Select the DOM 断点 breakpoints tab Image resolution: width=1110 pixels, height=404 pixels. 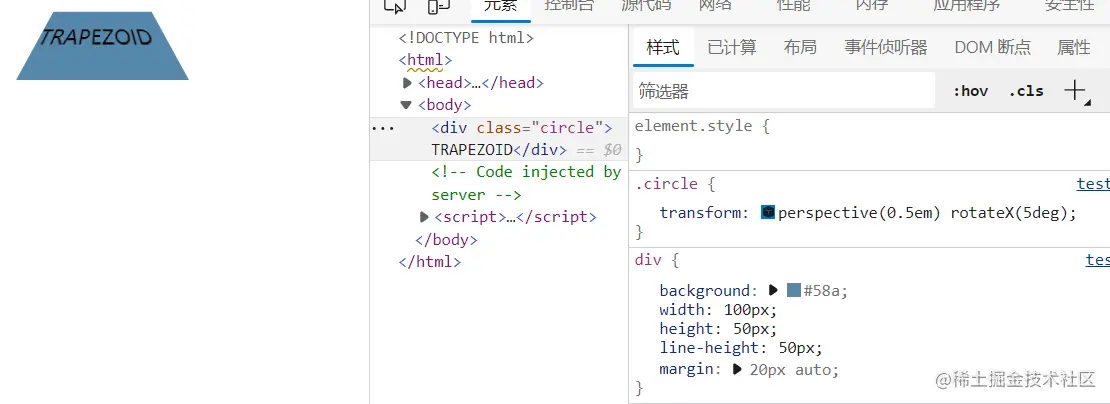992,47
